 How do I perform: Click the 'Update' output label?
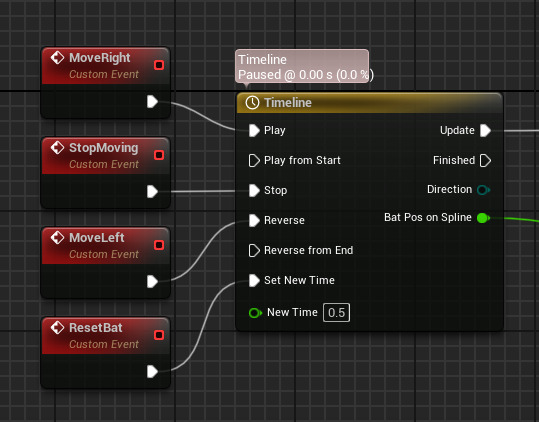point(457,131)
